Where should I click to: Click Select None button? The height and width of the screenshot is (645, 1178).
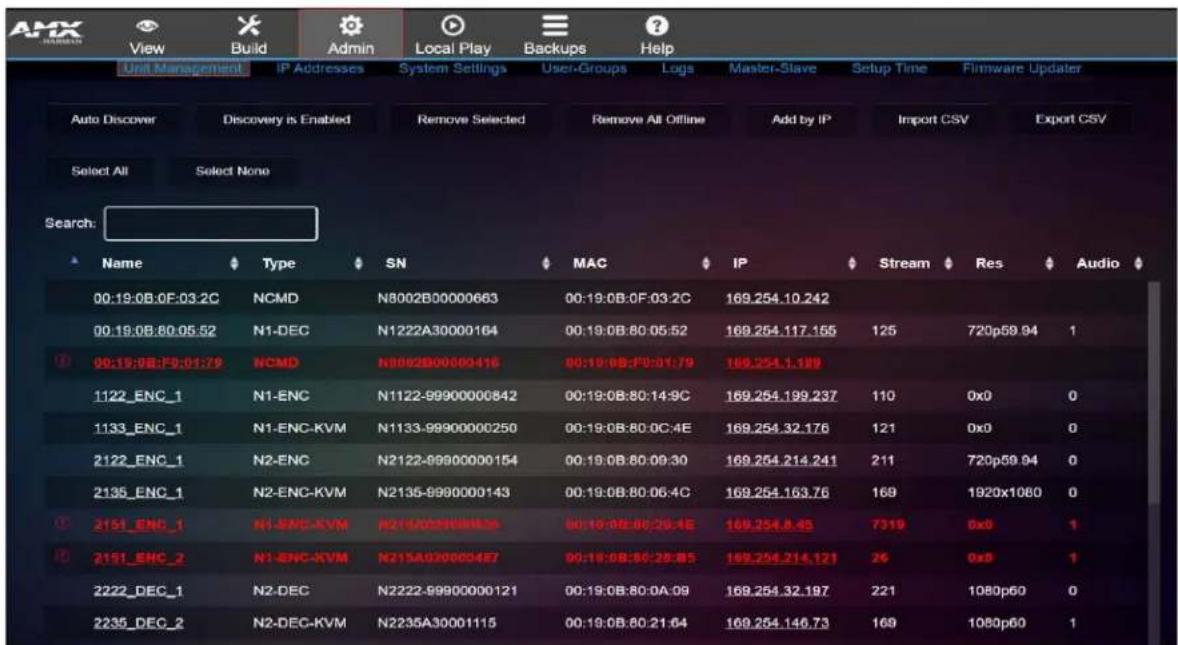click(232, 171)
